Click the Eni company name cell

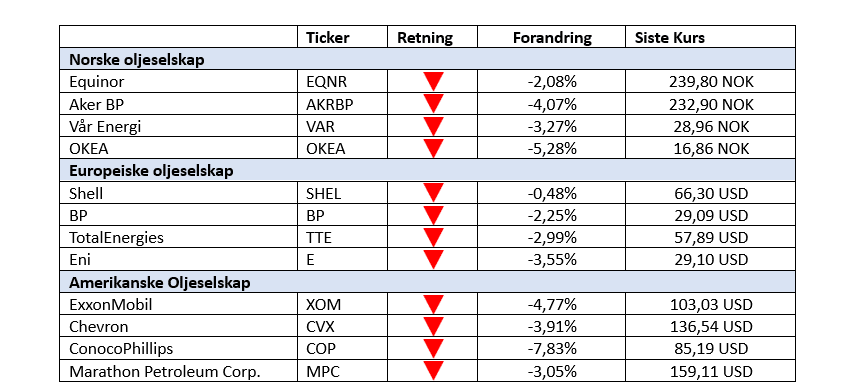tap(179, 260)
